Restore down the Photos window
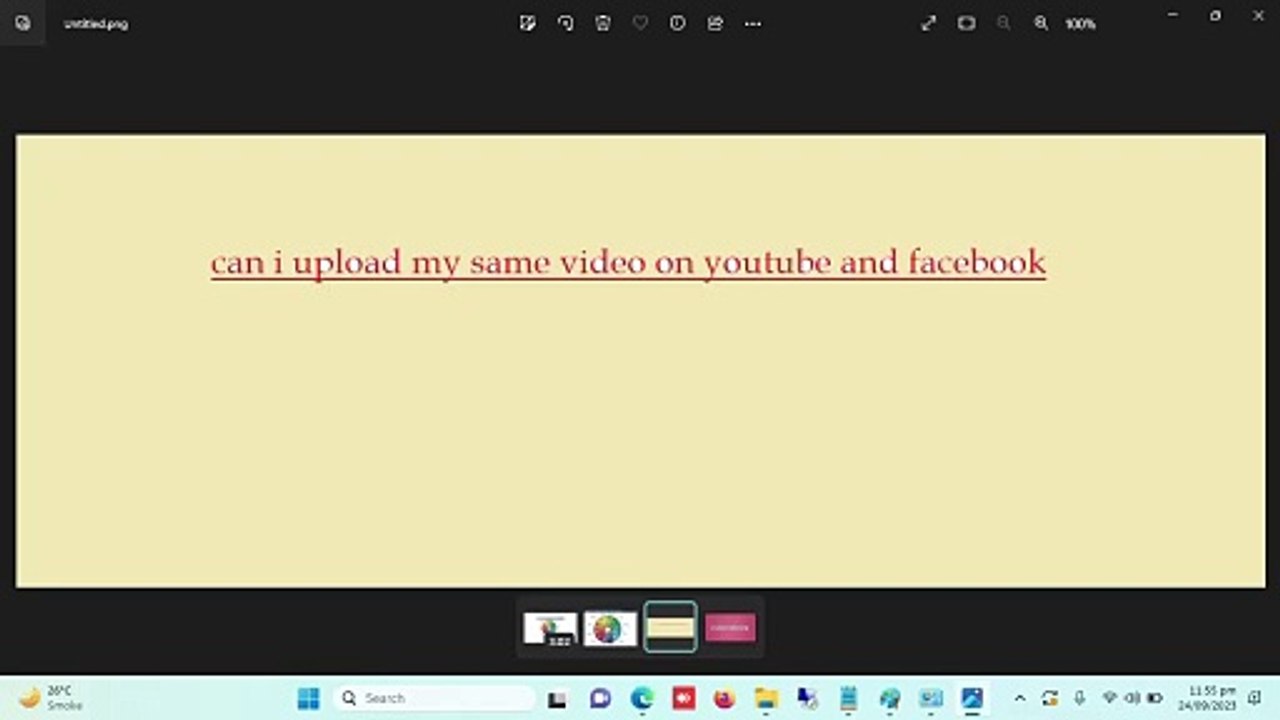This screenshot has width=1280, height=720. click(x=1215, y=16)
